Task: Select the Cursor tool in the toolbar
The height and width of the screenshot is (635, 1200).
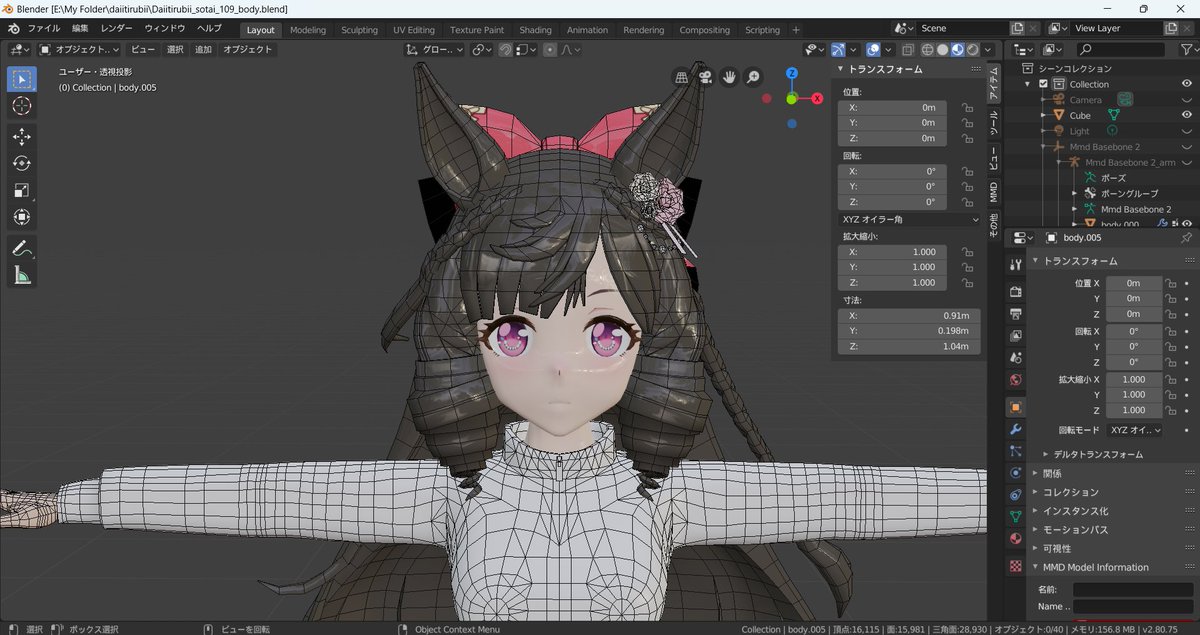Action: 22,106
